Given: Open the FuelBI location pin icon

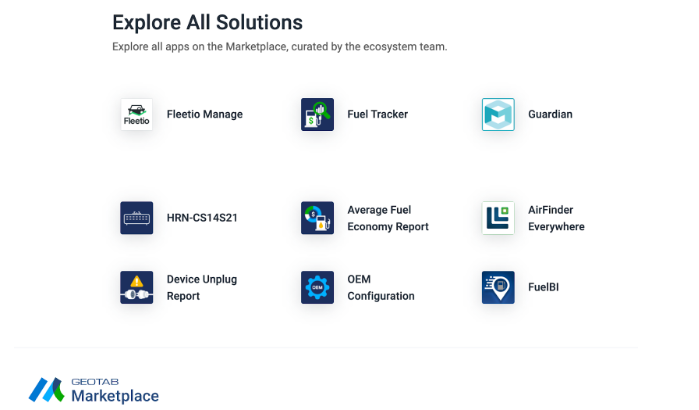Looking at the screenshot, I should coord(498,287).
